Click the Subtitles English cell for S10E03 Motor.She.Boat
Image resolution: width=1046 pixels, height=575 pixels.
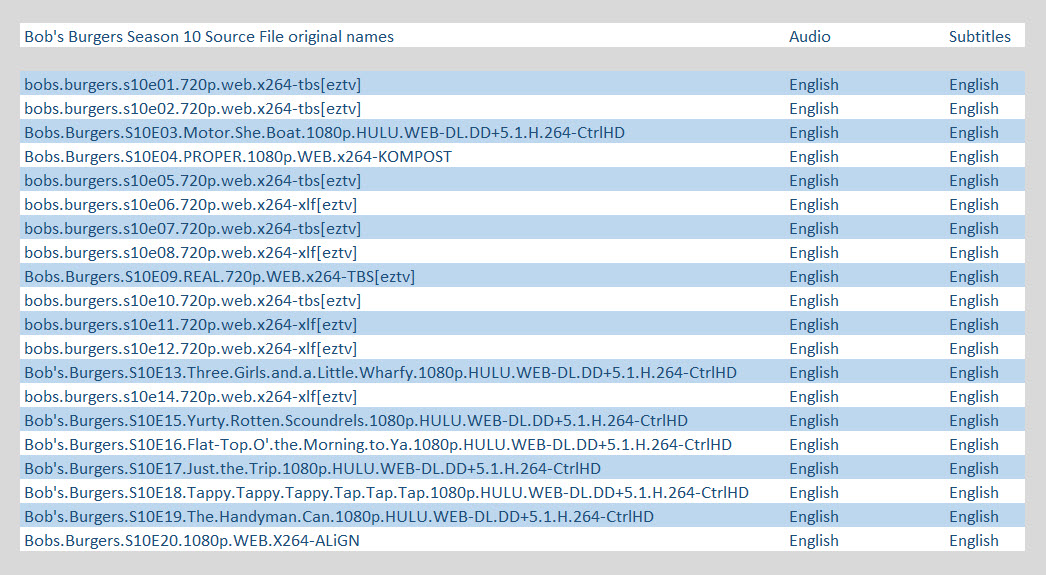[973, 133]
